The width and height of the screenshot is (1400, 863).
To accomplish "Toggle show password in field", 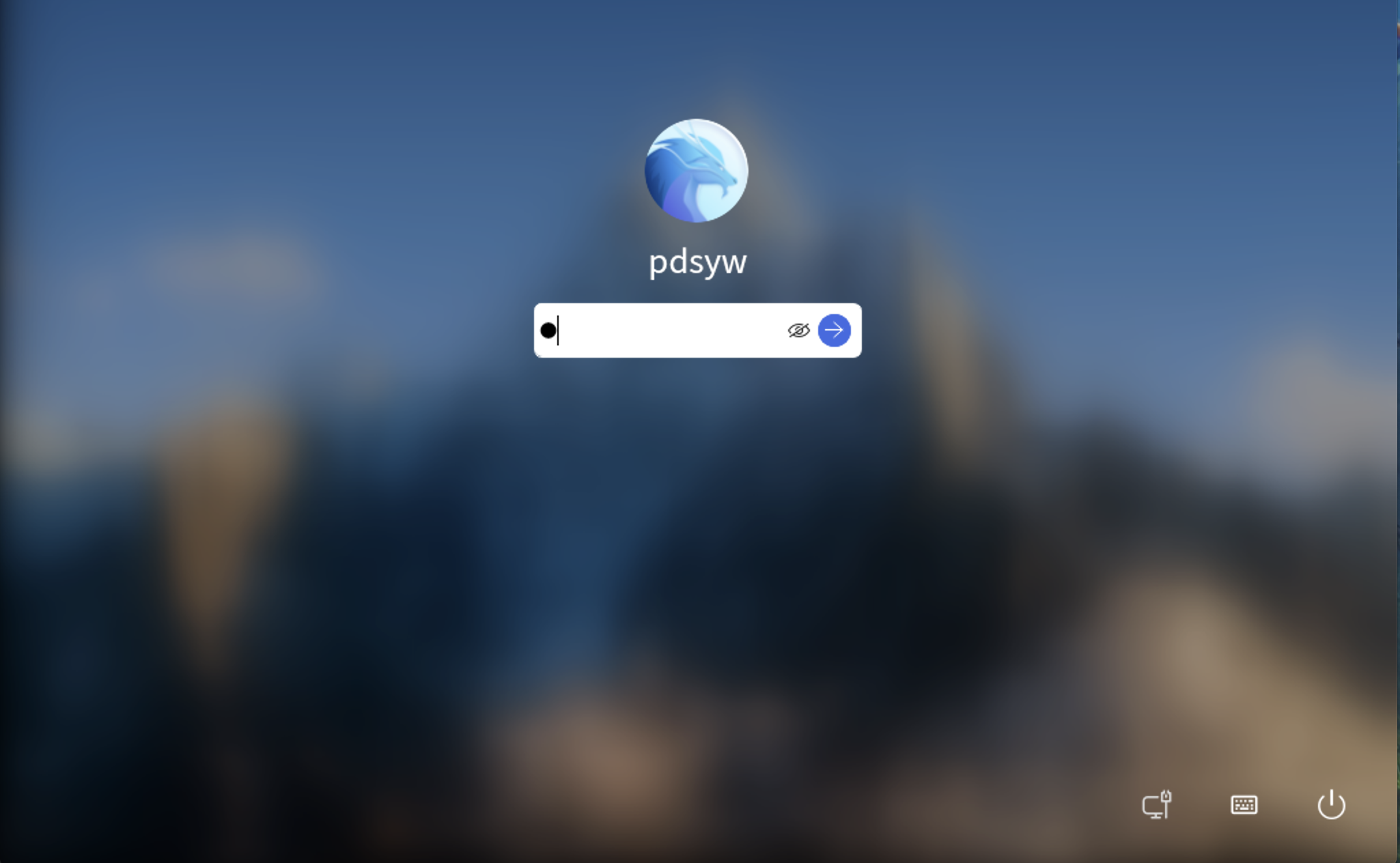I will coord(799,330).
